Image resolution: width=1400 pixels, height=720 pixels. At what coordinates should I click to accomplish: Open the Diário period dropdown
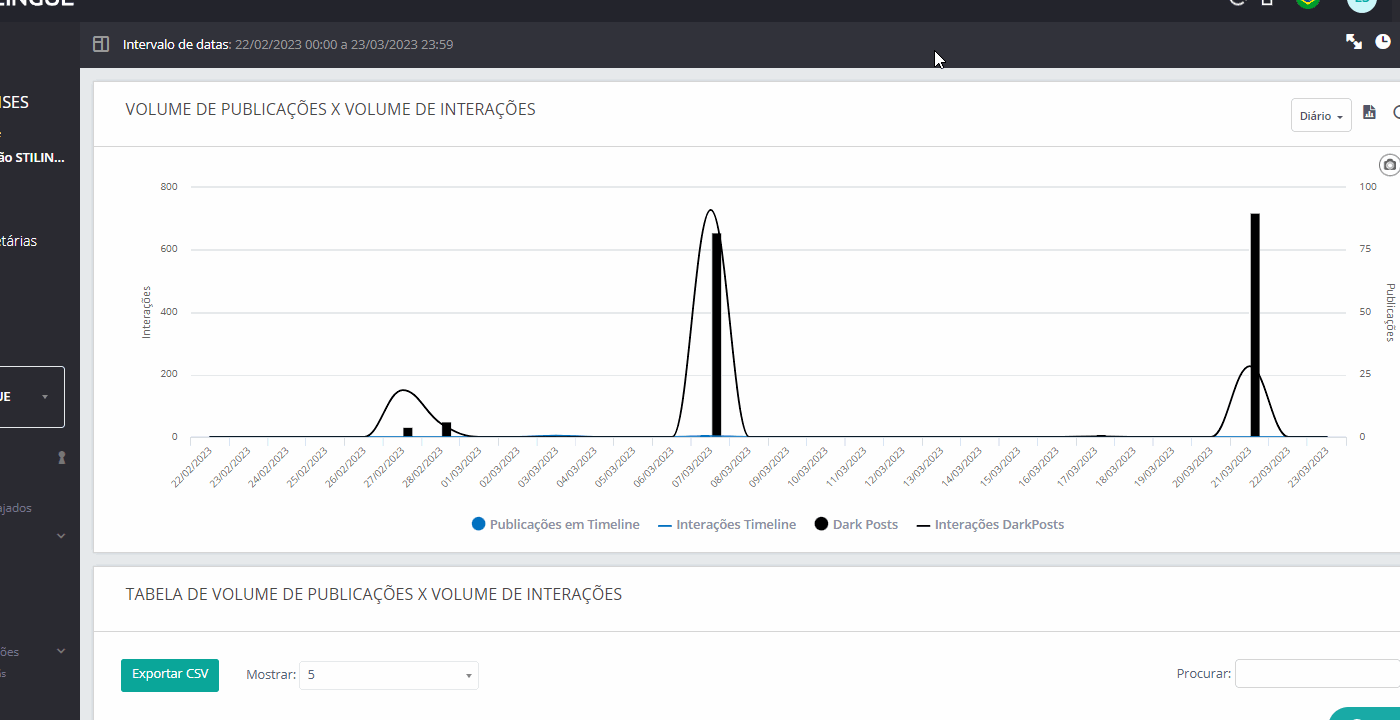(1320, 115)
